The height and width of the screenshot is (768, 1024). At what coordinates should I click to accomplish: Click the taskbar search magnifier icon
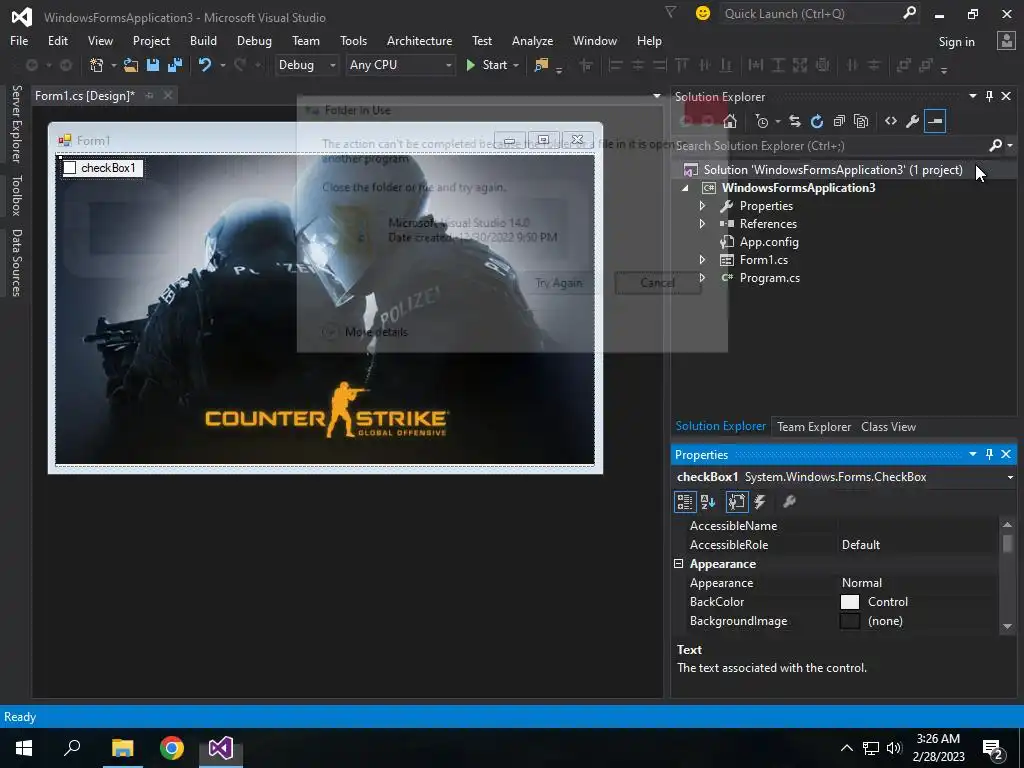click(x=72, y=748)
